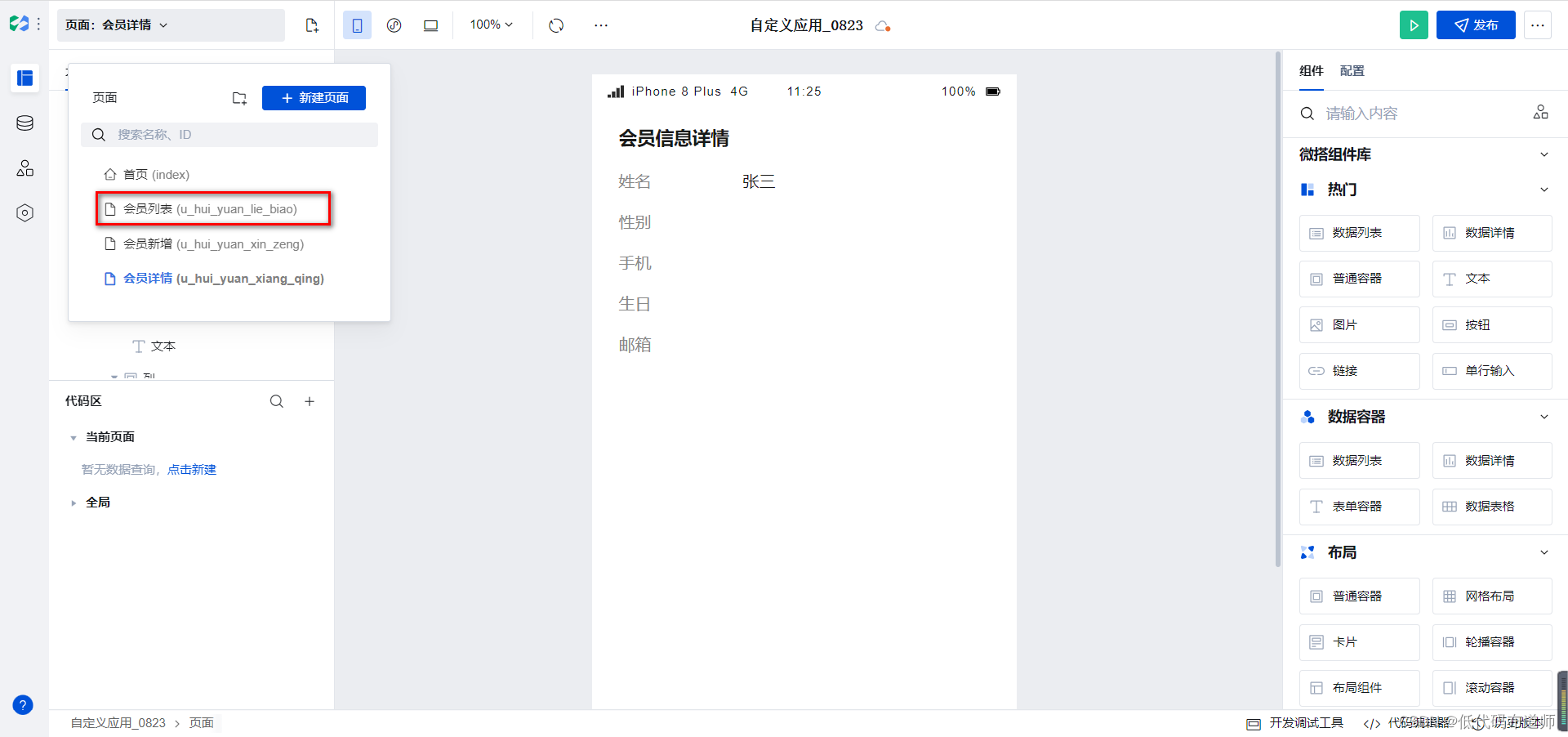Open the app settings hexagon icon
The height and width of the screenshot is (737, 1568).
24,213
